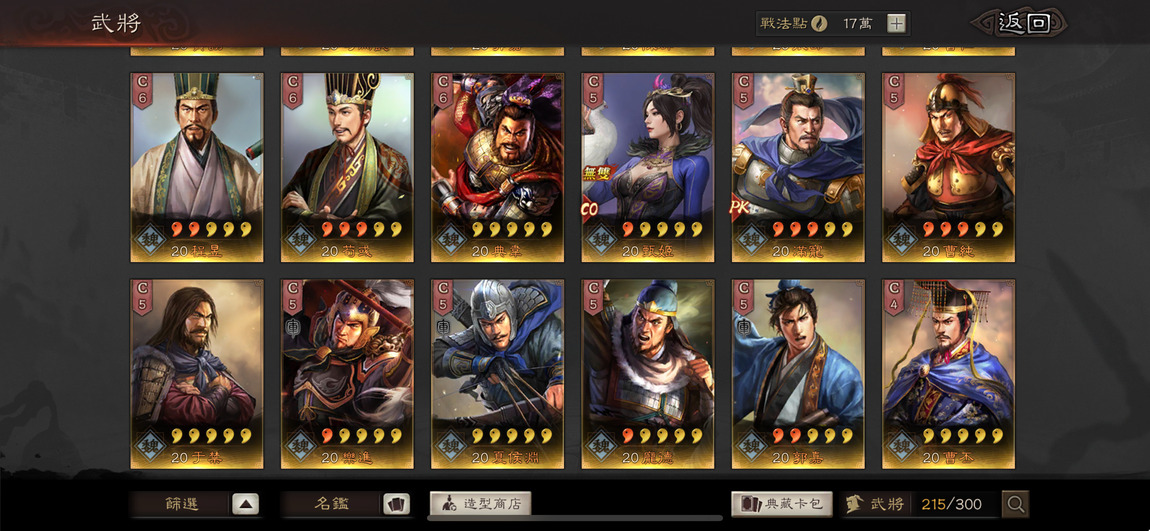
Task: Expand the 篩選 filter arrow
Action: 246,504
